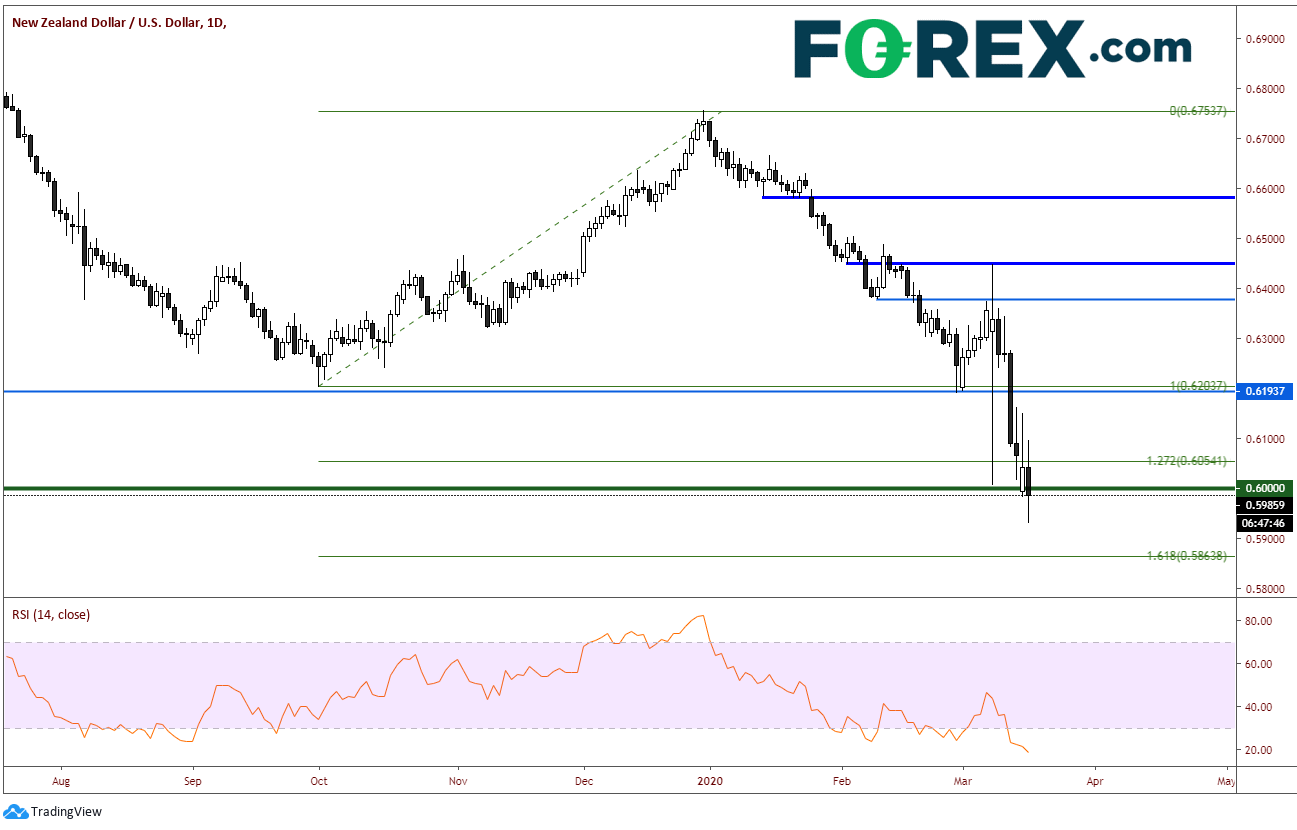The image size is (1297, 830).
Task: Click the countdown timer 06:47:46
Action: pyautogui.click(x=1266, y=522)
